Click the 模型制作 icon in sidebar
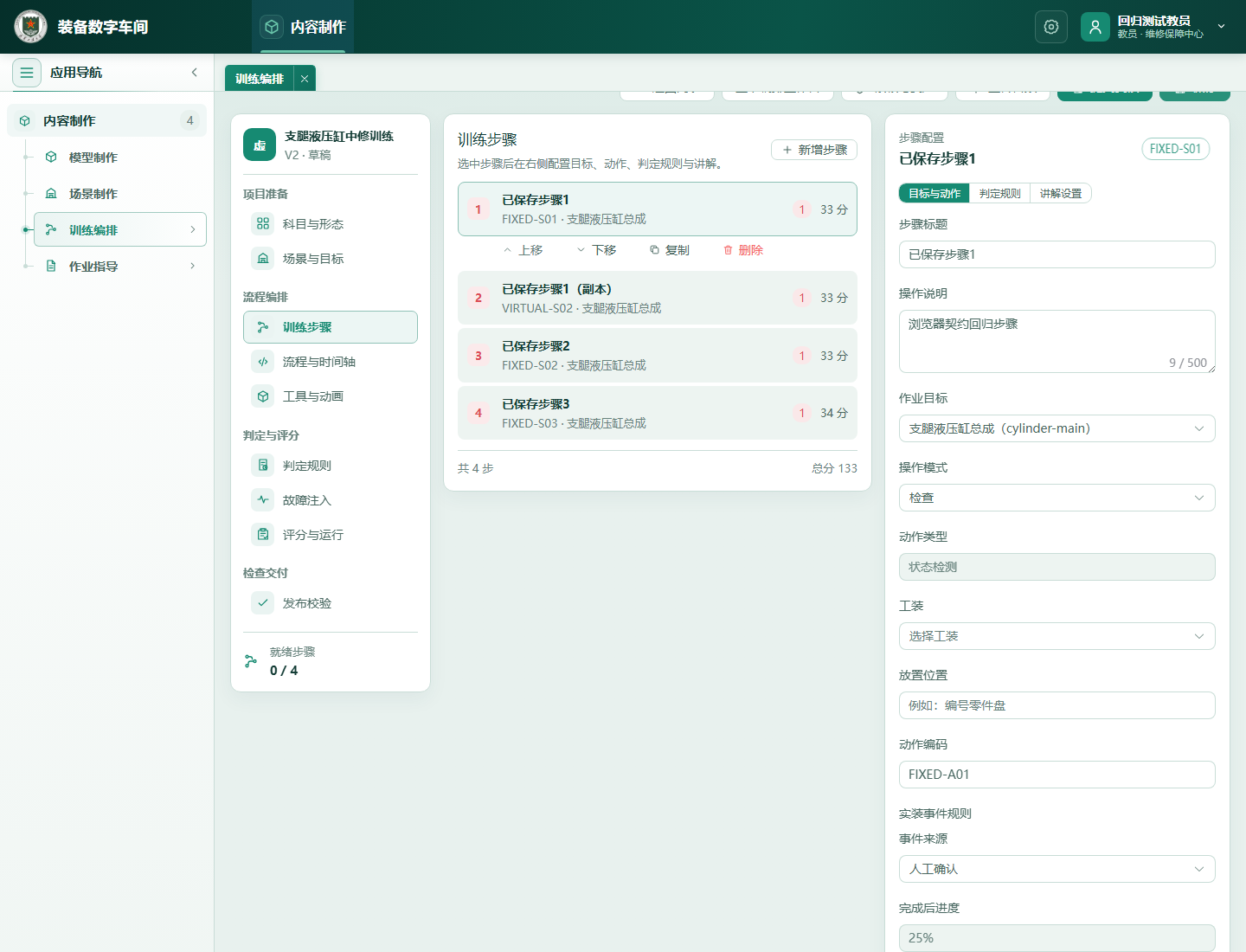Image resolution: width=1246 pixels, height=952 pixels. click(51, 158)
